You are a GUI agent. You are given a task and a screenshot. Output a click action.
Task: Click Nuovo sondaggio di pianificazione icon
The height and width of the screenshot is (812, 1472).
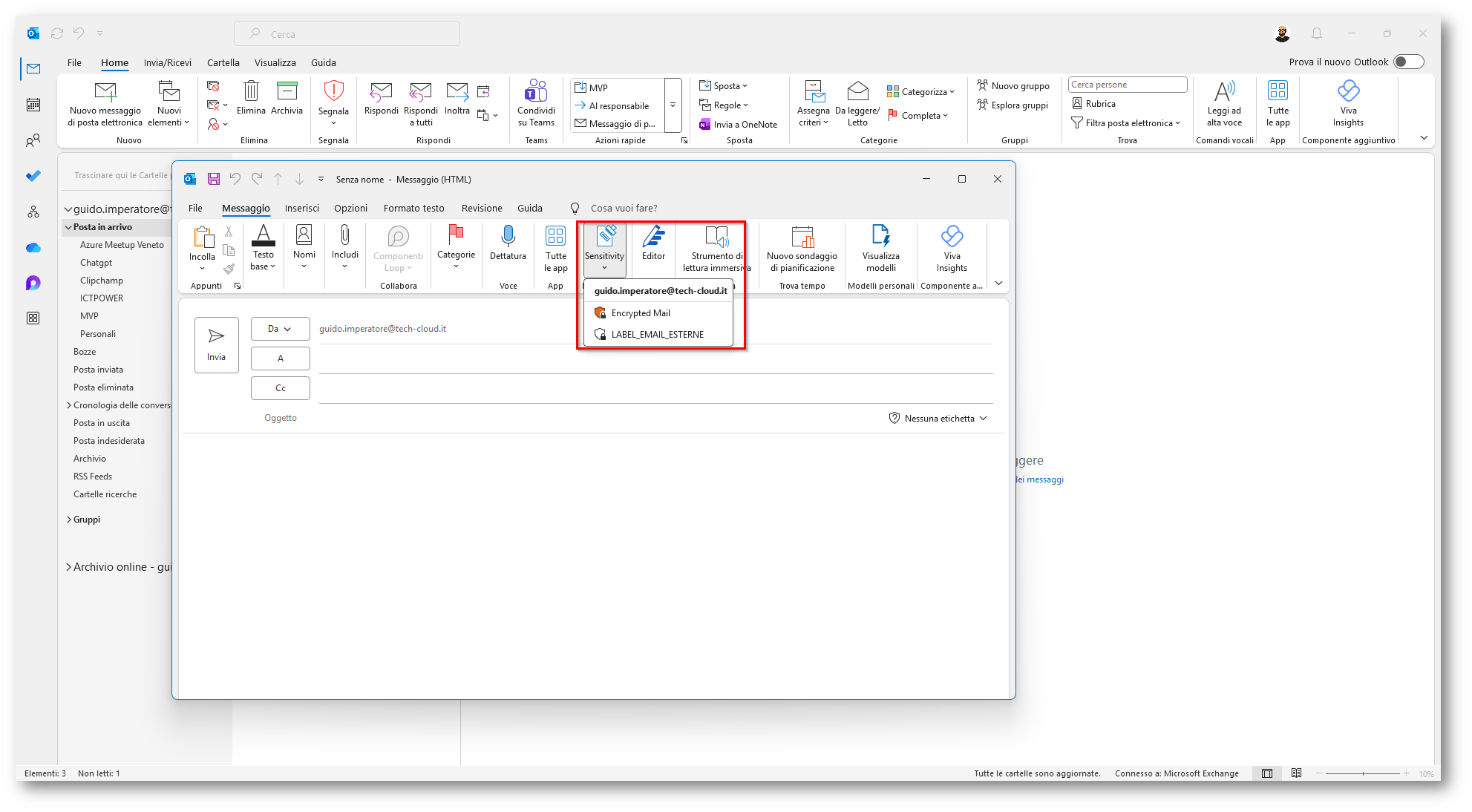pyautogui.click(x=802, y=237)
